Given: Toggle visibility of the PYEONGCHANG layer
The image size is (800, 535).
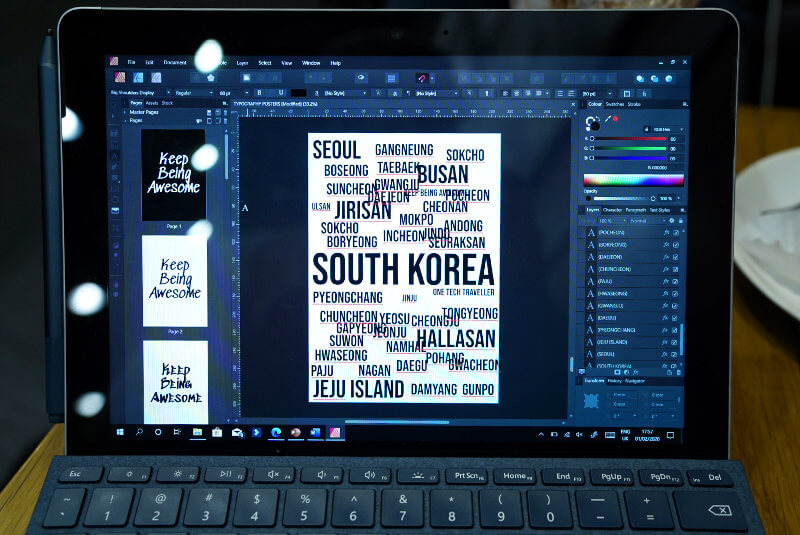Looking at the screenshot, I should pos(674,330).
